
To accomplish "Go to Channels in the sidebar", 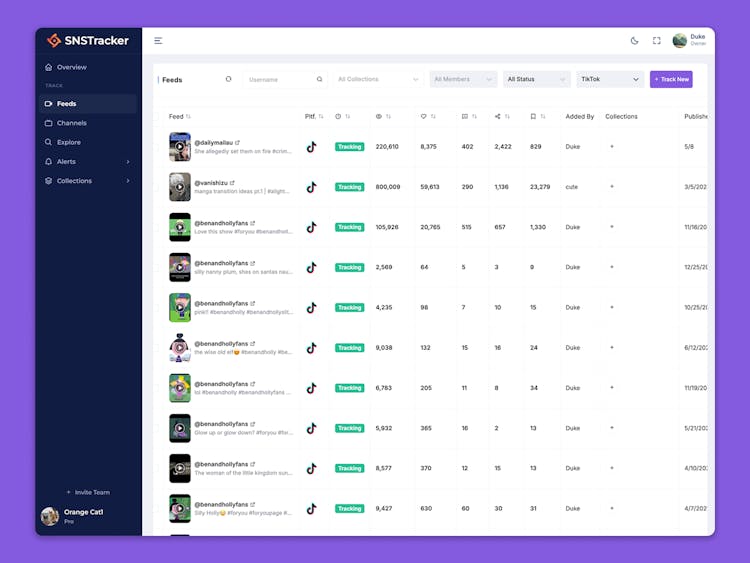I will pos(71,123).
